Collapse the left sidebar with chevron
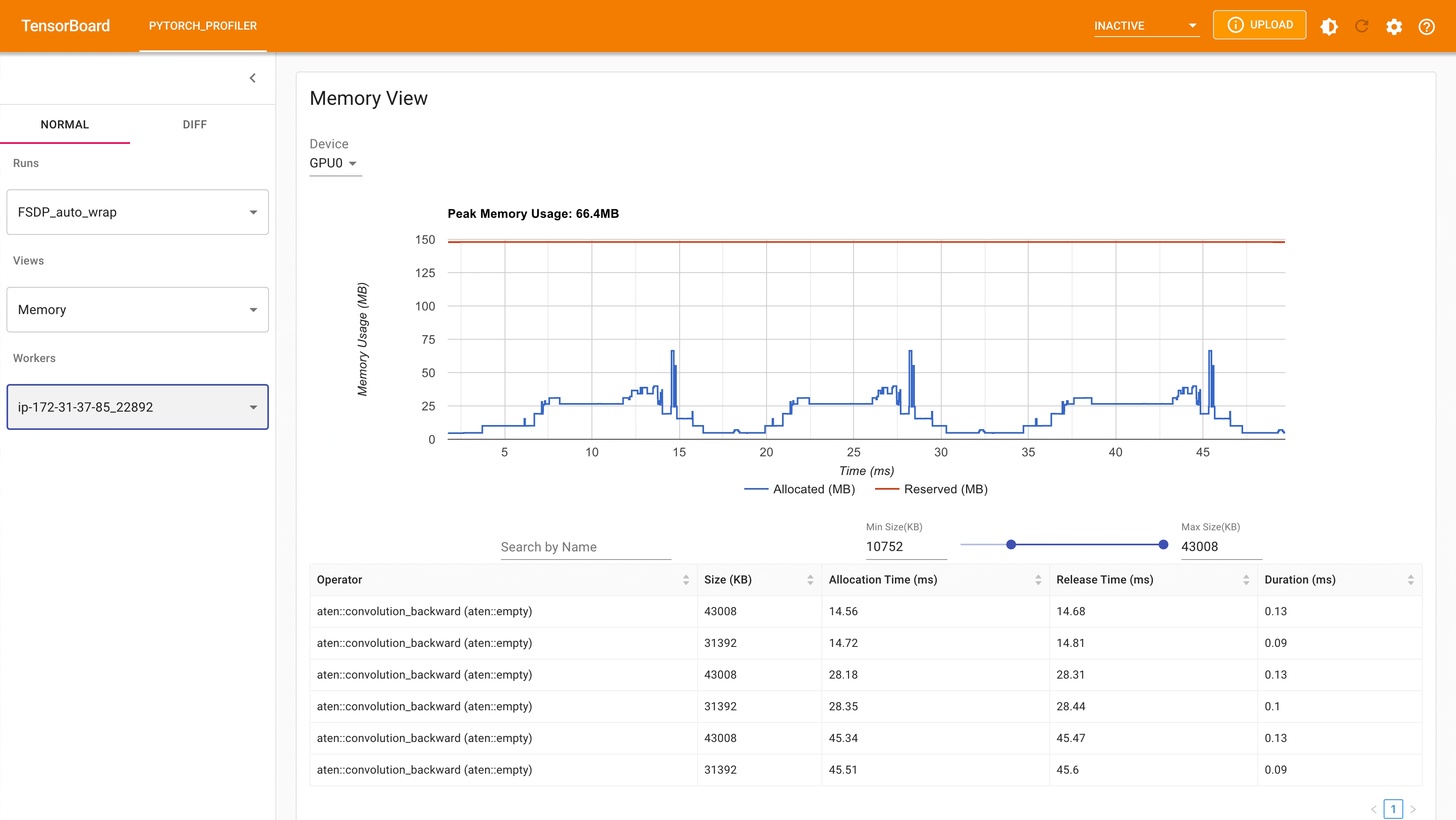Screen dimensions: 1456x820 pyautogui.click(x=253, y=78)
